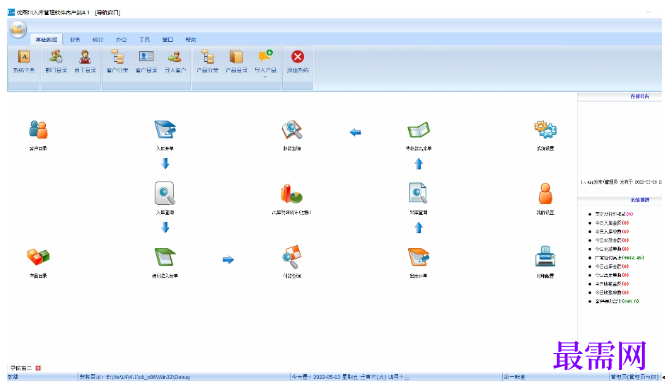Switch to the 工具 ribbon tab
The height and width of the screenshot is (387, 665).
tap(144, 39)
